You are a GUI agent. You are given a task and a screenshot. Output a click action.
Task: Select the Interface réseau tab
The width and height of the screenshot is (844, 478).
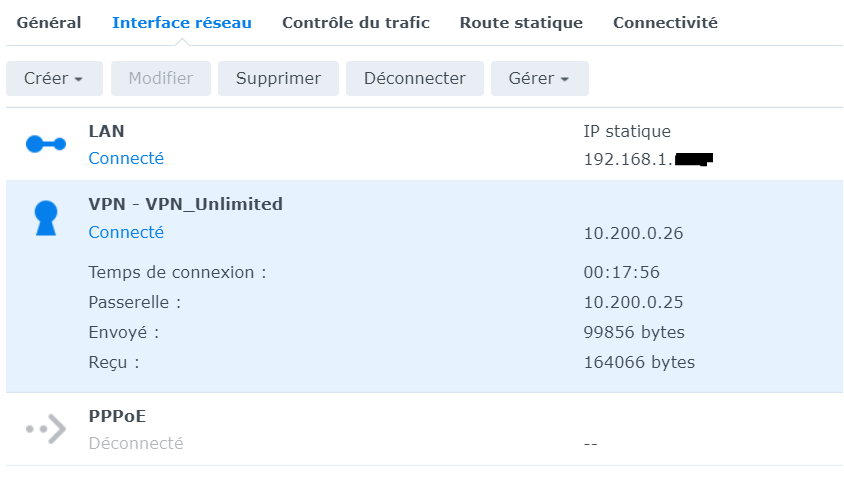click(182, 23)
